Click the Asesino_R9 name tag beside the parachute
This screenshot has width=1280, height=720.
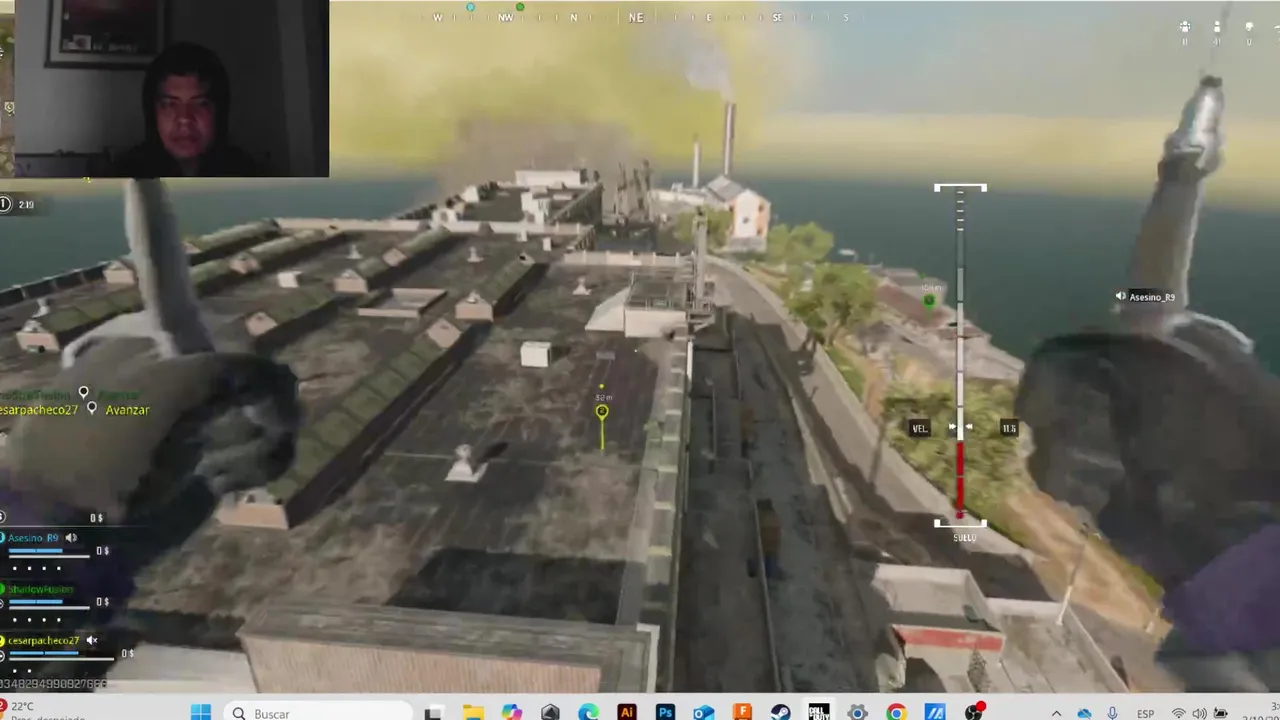tap(1152, 297)
